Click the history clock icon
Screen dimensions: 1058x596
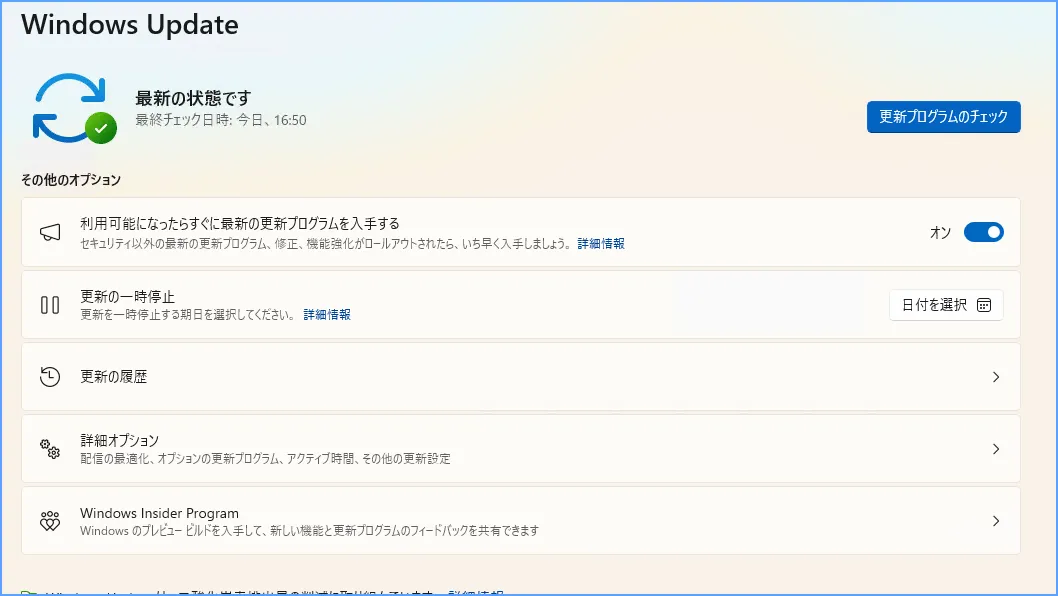coord(50,377)
